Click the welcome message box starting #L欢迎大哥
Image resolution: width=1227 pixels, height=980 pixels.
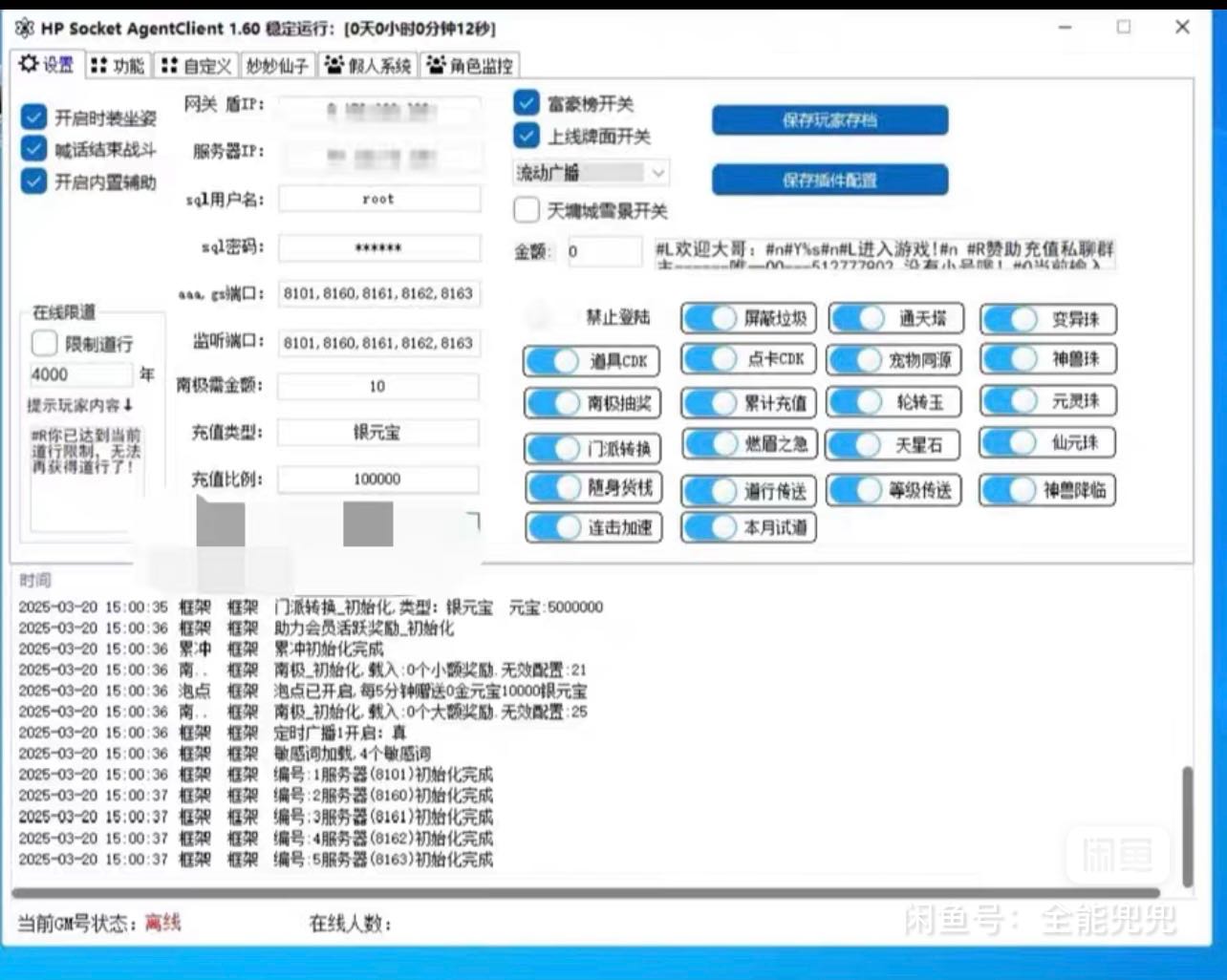click(x=883, y=254)
